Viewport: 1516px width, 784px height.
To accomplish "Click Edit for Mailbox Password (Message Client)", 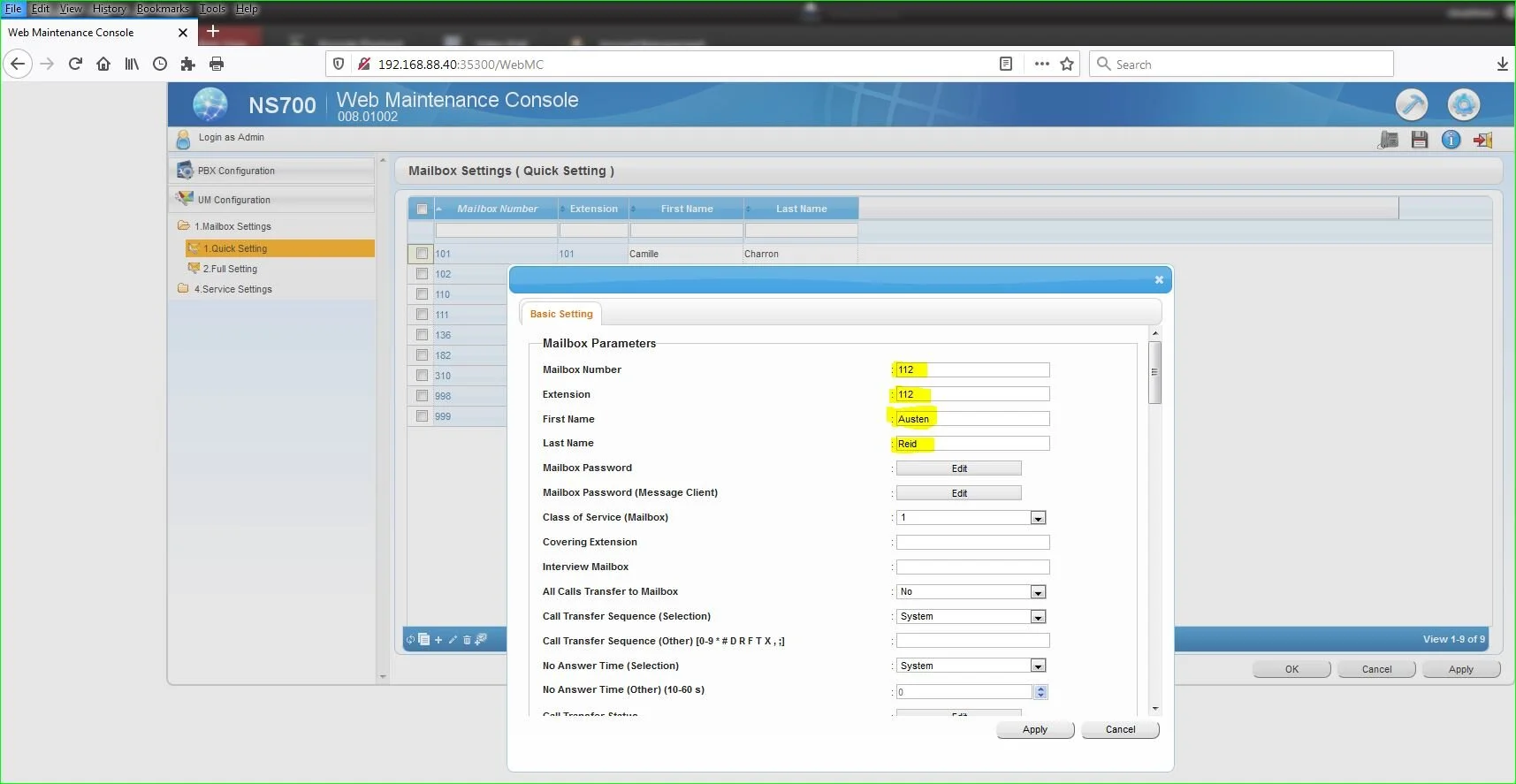I will (x=959, y=493).
